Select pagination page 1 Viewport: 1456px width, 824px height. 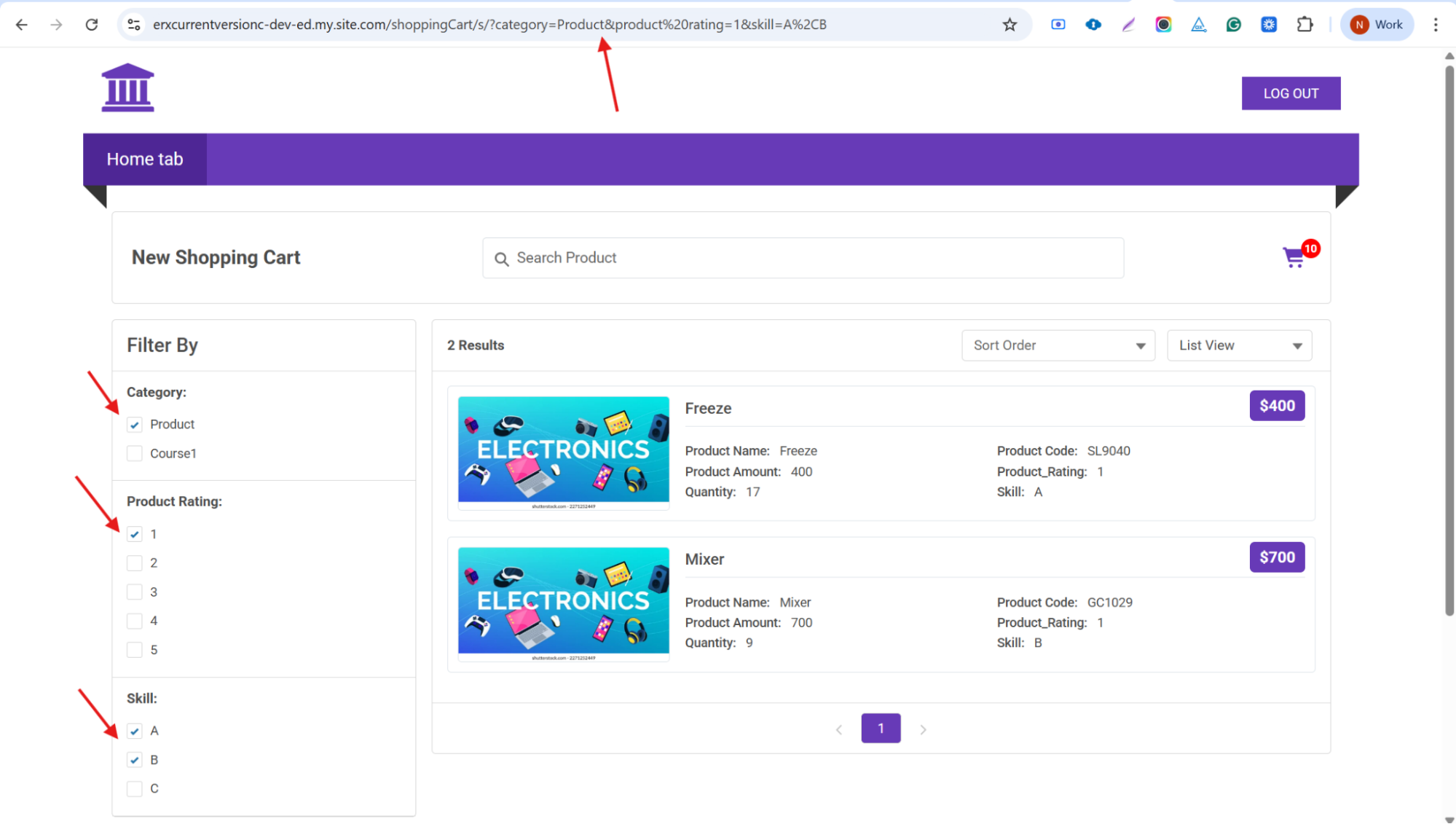tap(881, 729)
